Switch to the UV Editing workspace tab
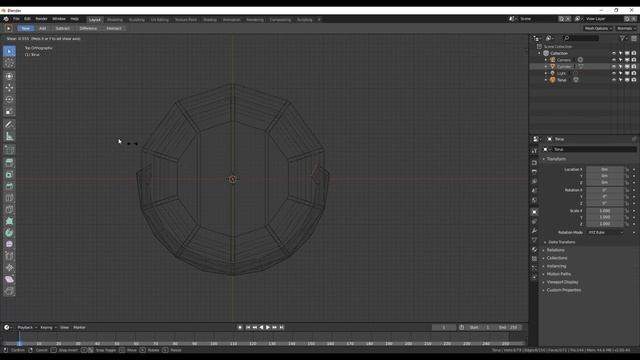Screen dimensions: 640x360 [160, 20]
